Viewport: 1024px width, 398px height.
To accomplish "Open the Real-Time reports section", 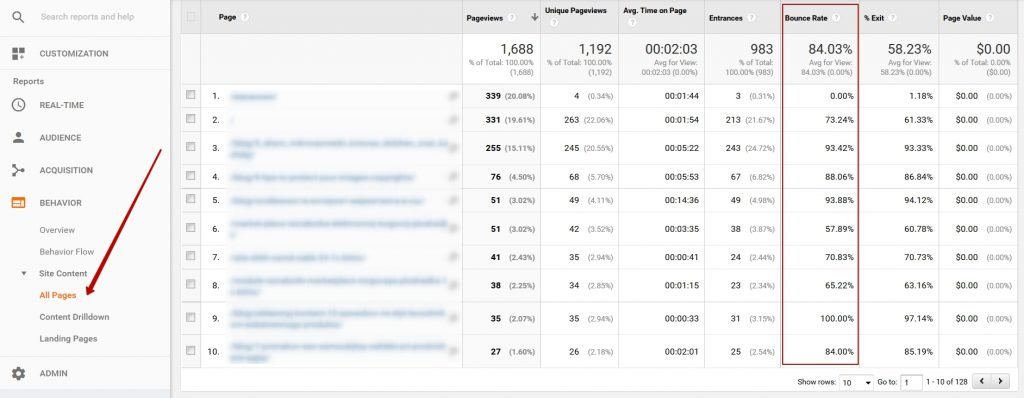I will click(61, 105).
